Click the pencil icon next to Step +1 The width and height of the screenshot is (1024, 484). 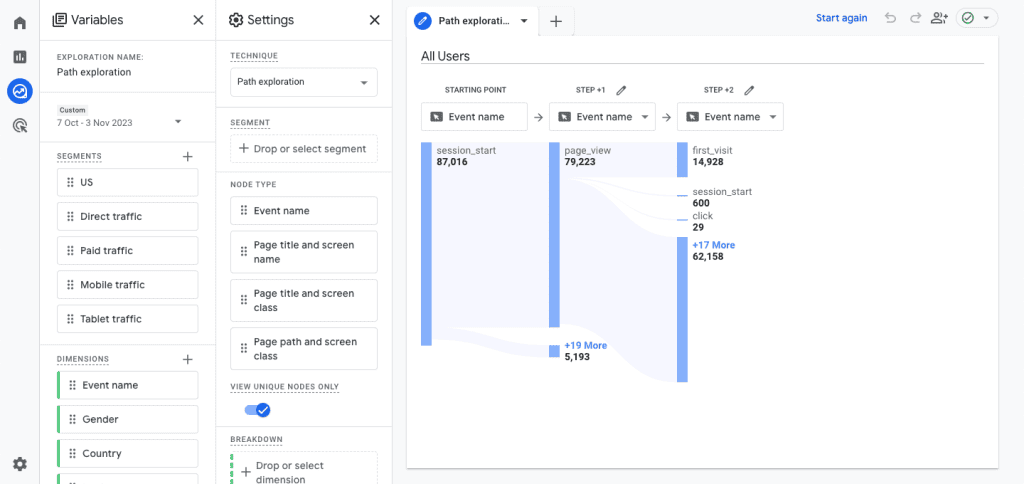621,90
